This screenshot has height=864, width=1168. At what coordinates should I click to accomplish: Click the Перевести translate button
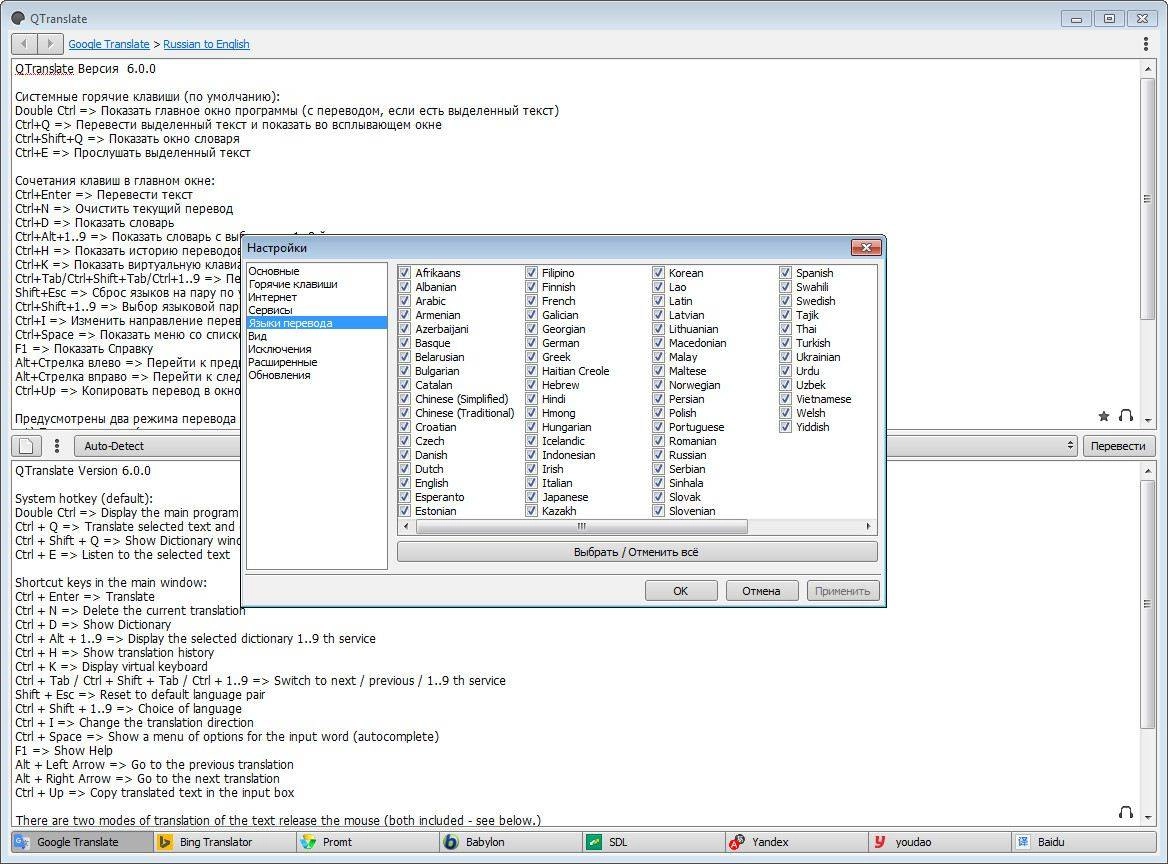[1118, 446]
